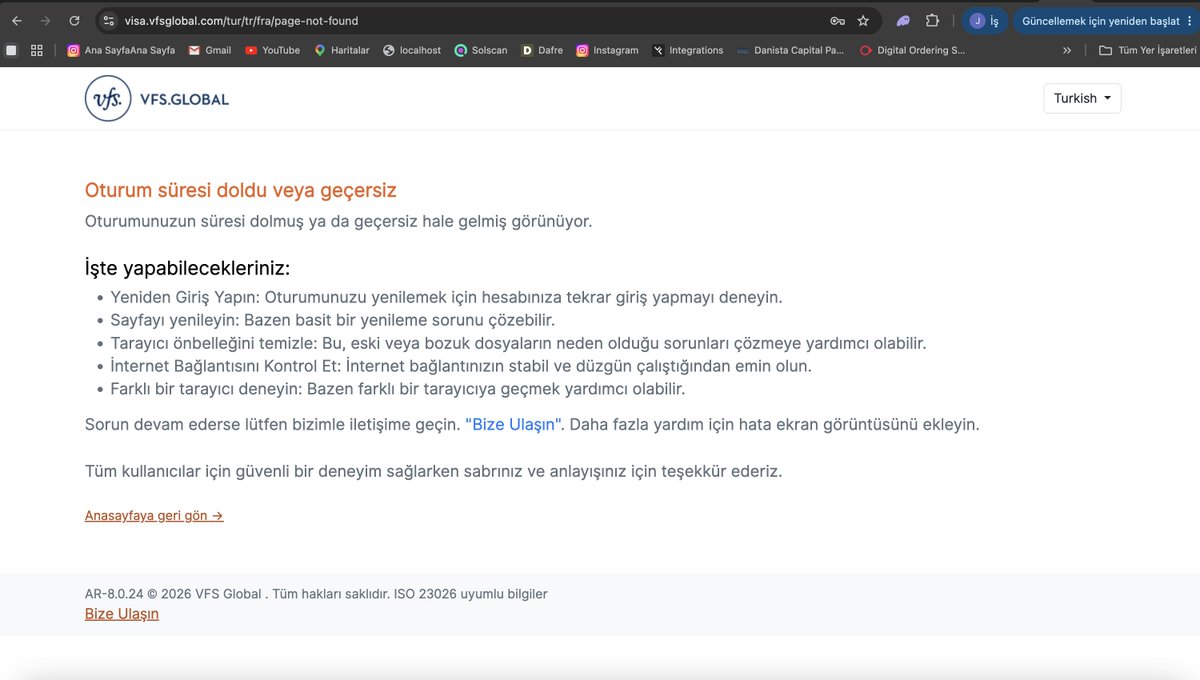
Task: Click Anasayfaya geri gön link
Action: click(x=154, y=516)
